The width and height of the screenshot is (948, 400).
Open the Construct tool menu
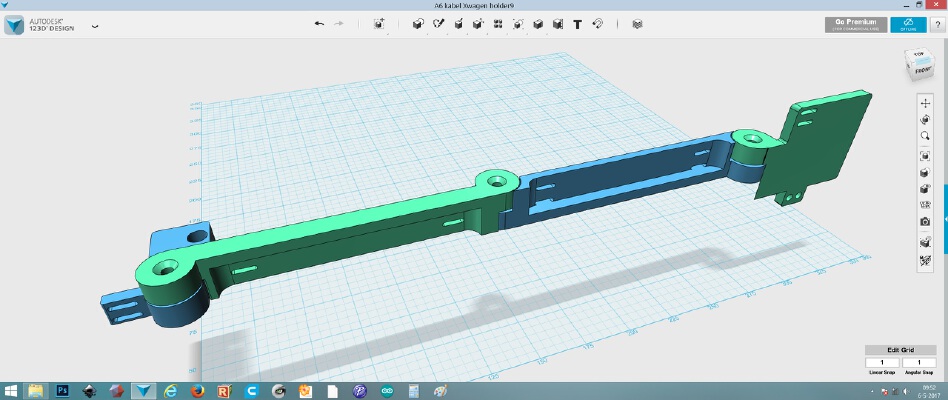coord(458,24)
